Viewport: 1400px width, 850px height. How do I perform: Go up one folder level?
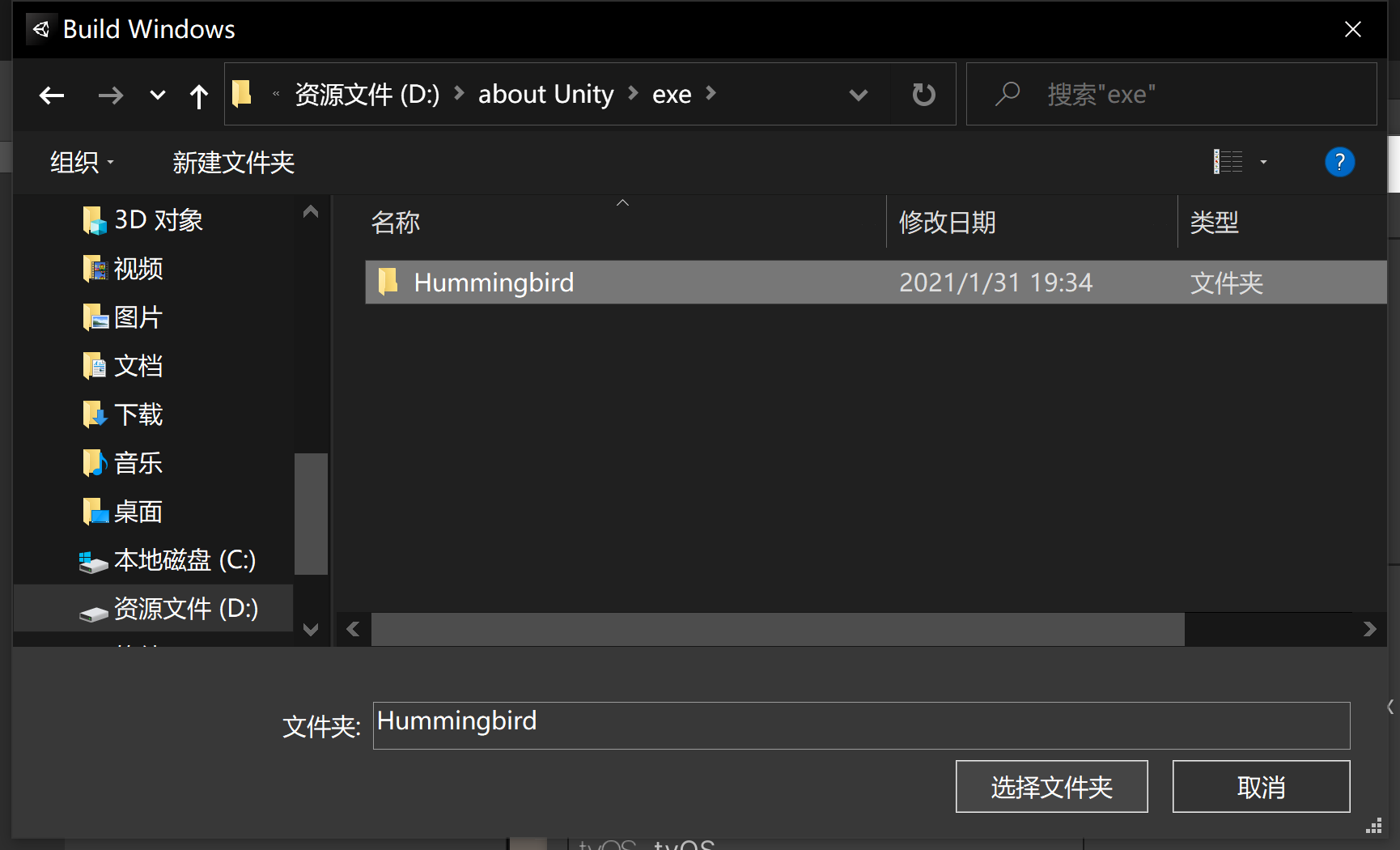coord(198,96)
